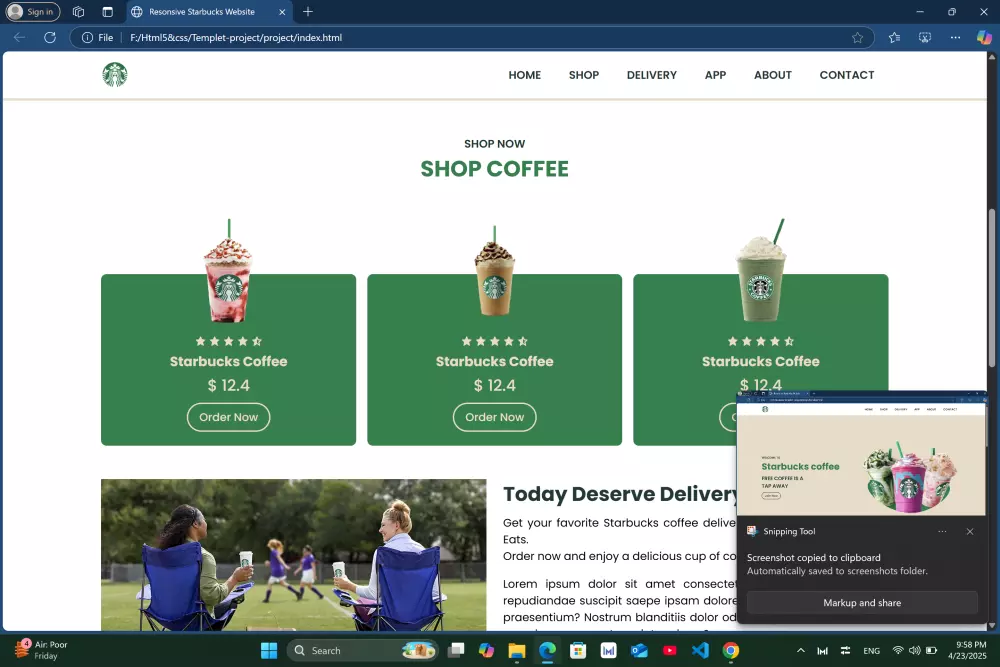Viewport: 1000px width, 667px height.
Task: Open the Wi-Fi network tray icon
Action: (898, 650)
